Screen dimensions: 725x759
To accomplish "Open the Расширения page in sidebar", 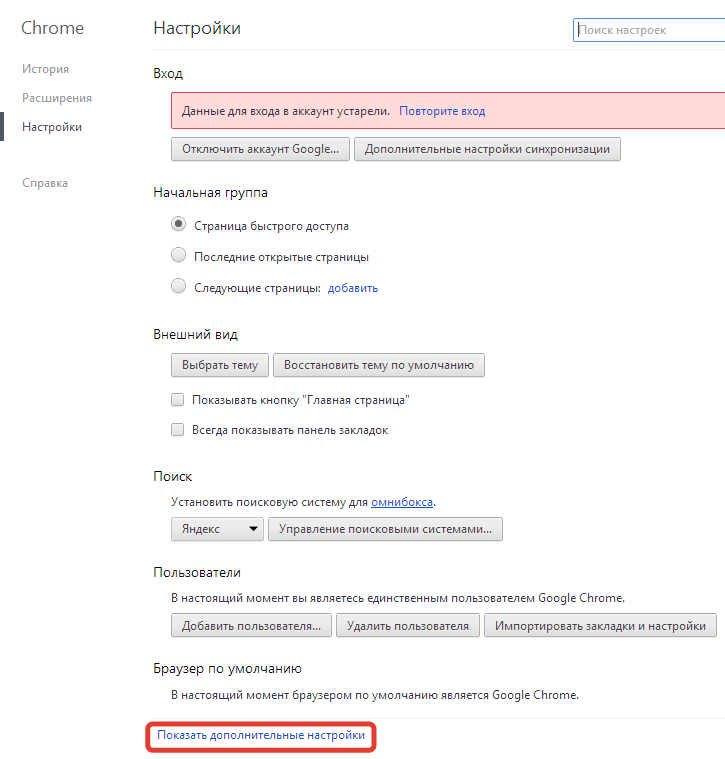I will 57,98.
